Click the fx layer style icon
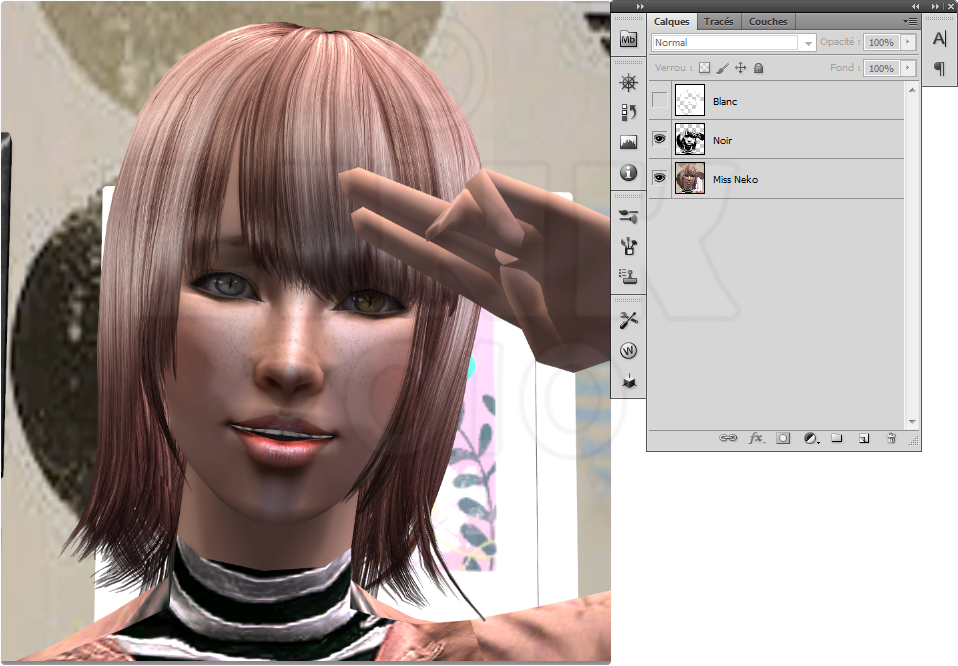958x666 pixels. click(x=756, y=438)
